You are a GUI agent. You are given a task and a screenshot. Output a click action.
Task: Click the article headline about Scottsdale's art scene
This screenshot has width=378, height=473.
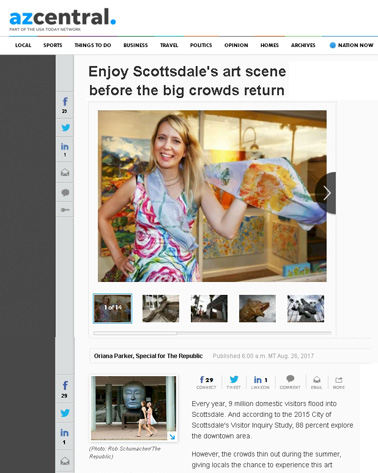click(x=187, y=81)
